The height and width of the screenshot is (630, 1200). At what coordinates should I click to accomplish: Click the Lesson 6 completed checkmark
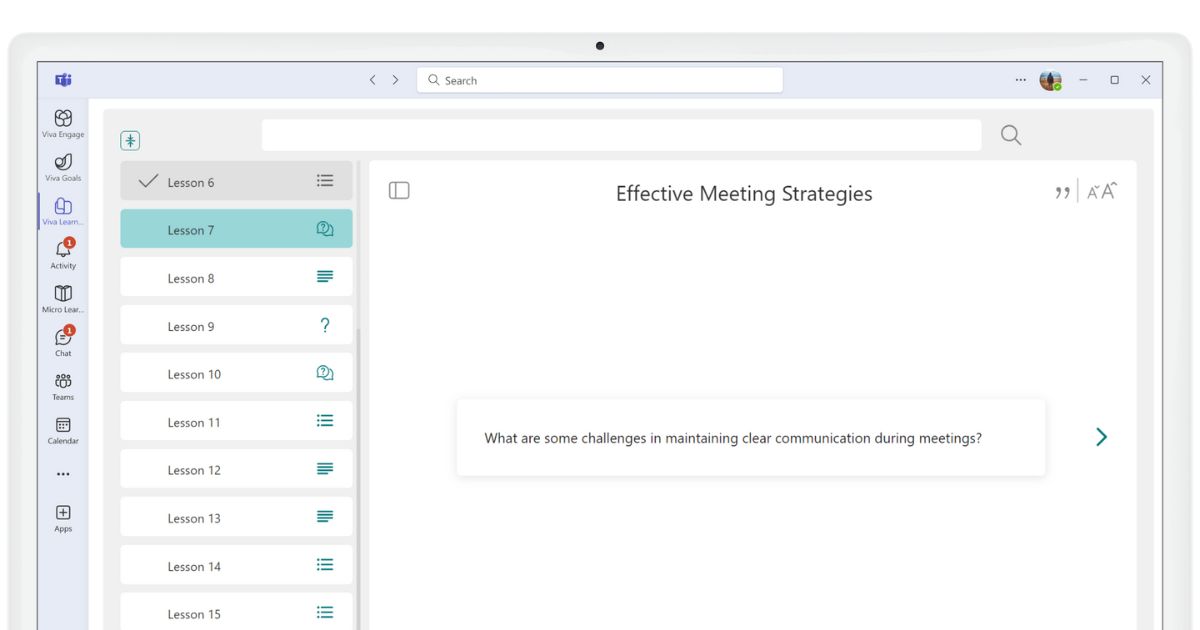(148, 181)
